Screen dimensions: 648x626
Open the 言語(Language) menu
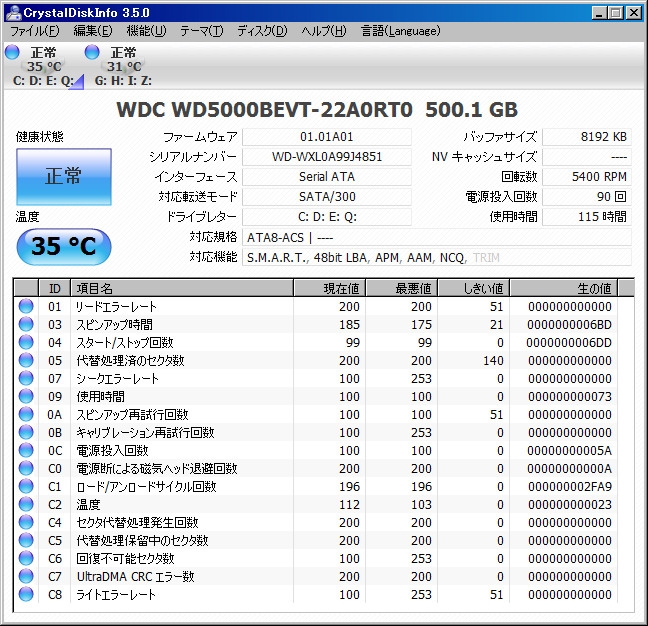pyautogui.click(x=400, y=31)
